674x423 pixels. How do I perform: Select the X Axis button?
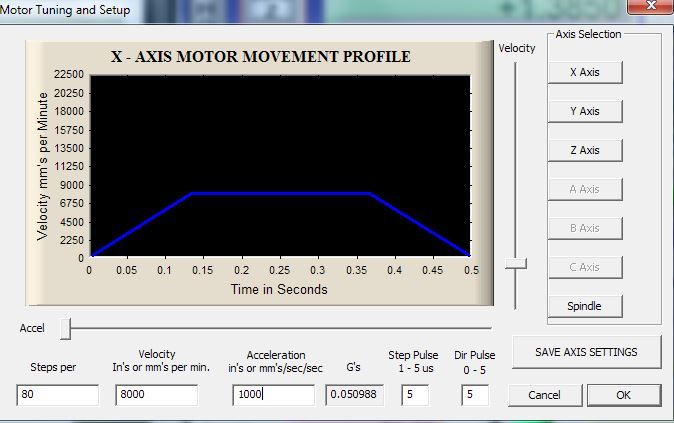(x=584, y=72)
